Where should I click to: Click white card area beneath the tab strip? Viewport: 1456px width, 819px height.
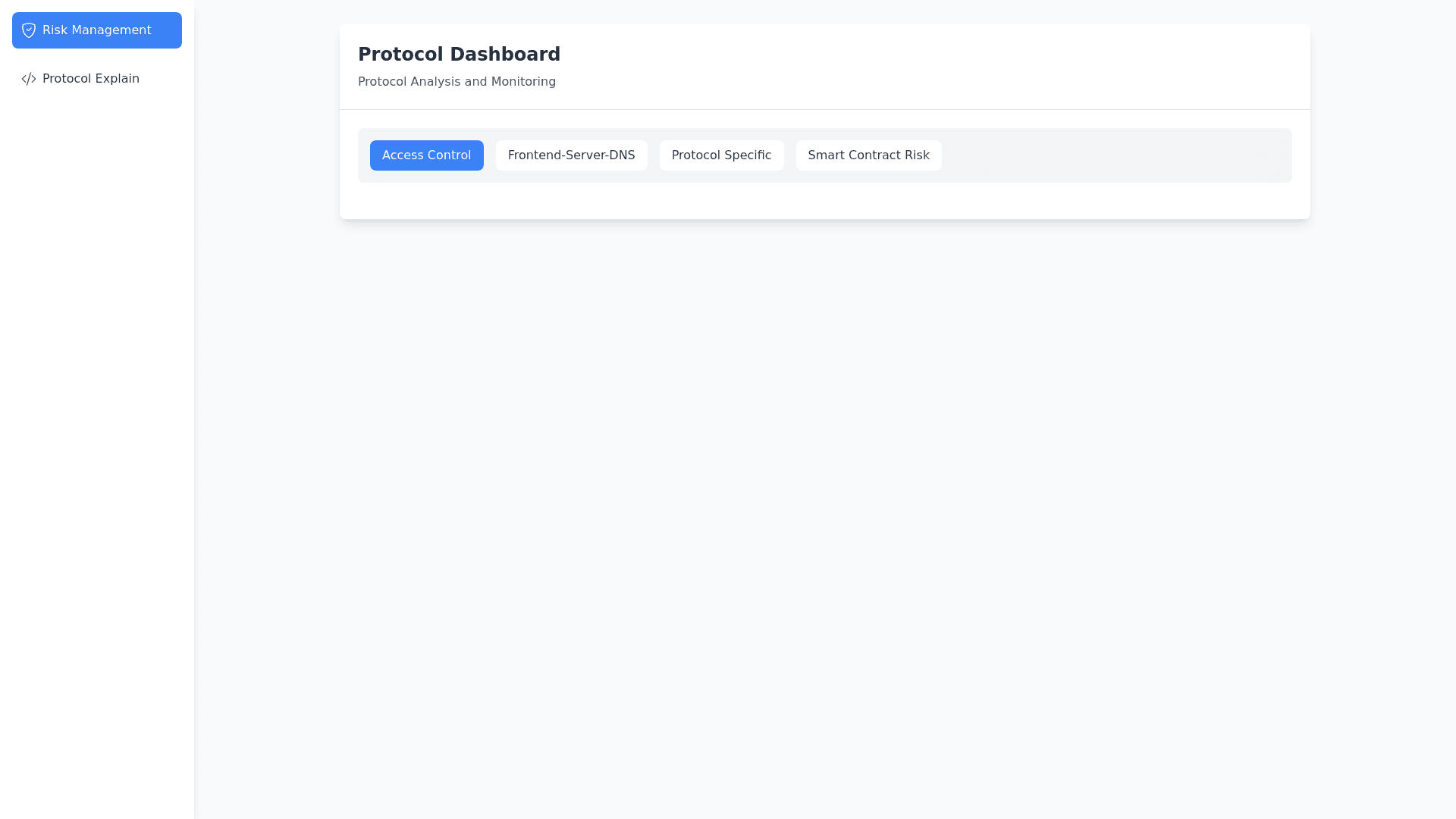824,201
